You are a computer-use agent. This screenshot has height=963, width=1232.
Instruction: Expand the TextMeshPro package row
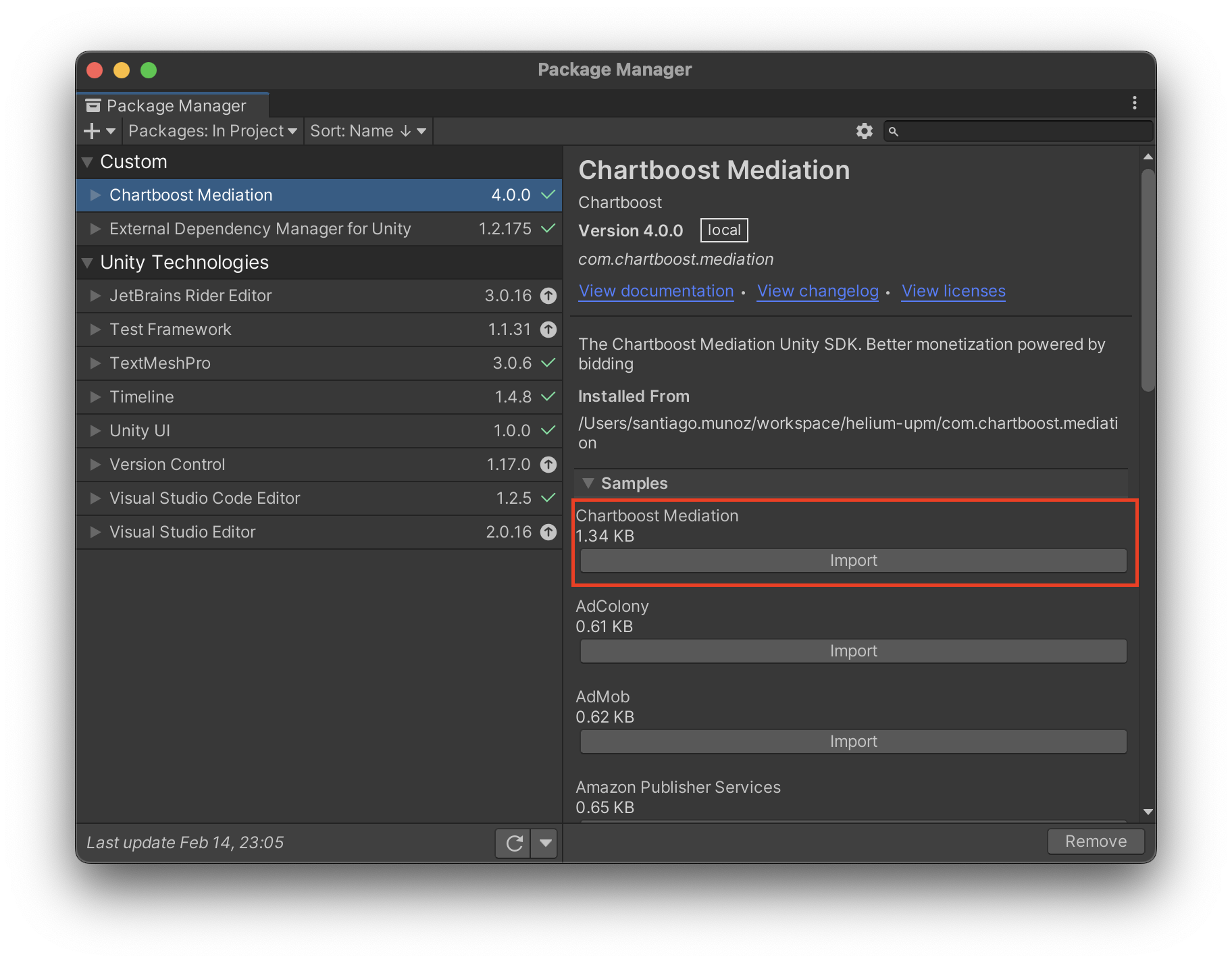click(95, 363)
